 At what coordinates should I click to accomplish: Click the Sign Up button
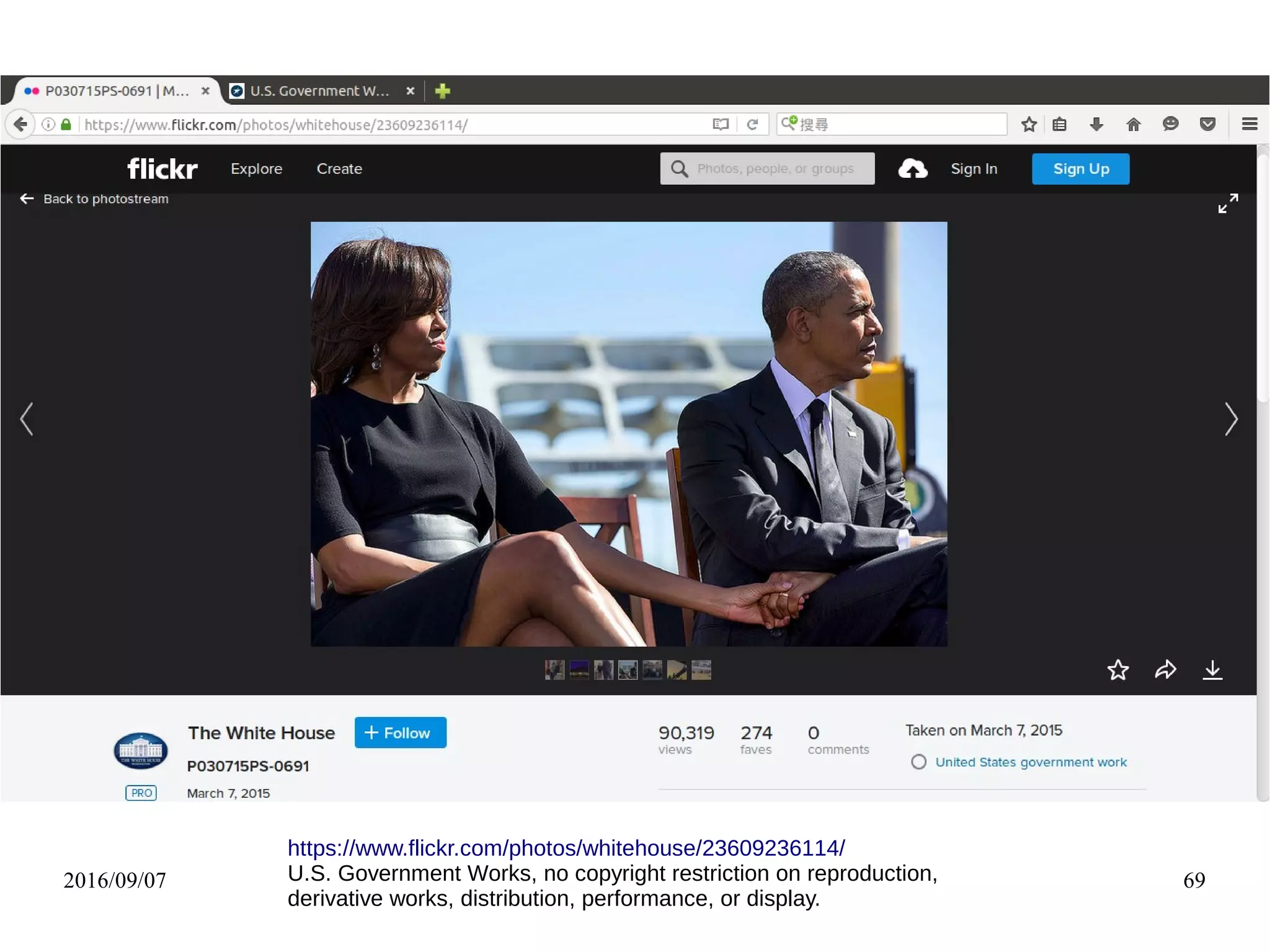pyautogui.click(x=1080, y=169)
